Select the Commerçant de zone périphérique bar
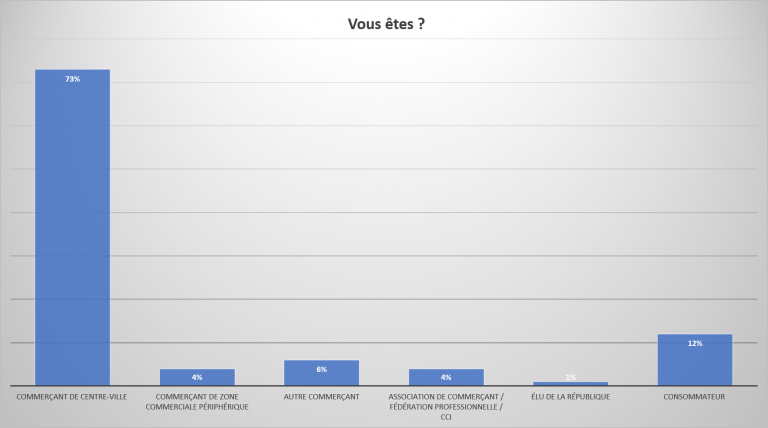 pyautogui.click(x=197, y=377)
